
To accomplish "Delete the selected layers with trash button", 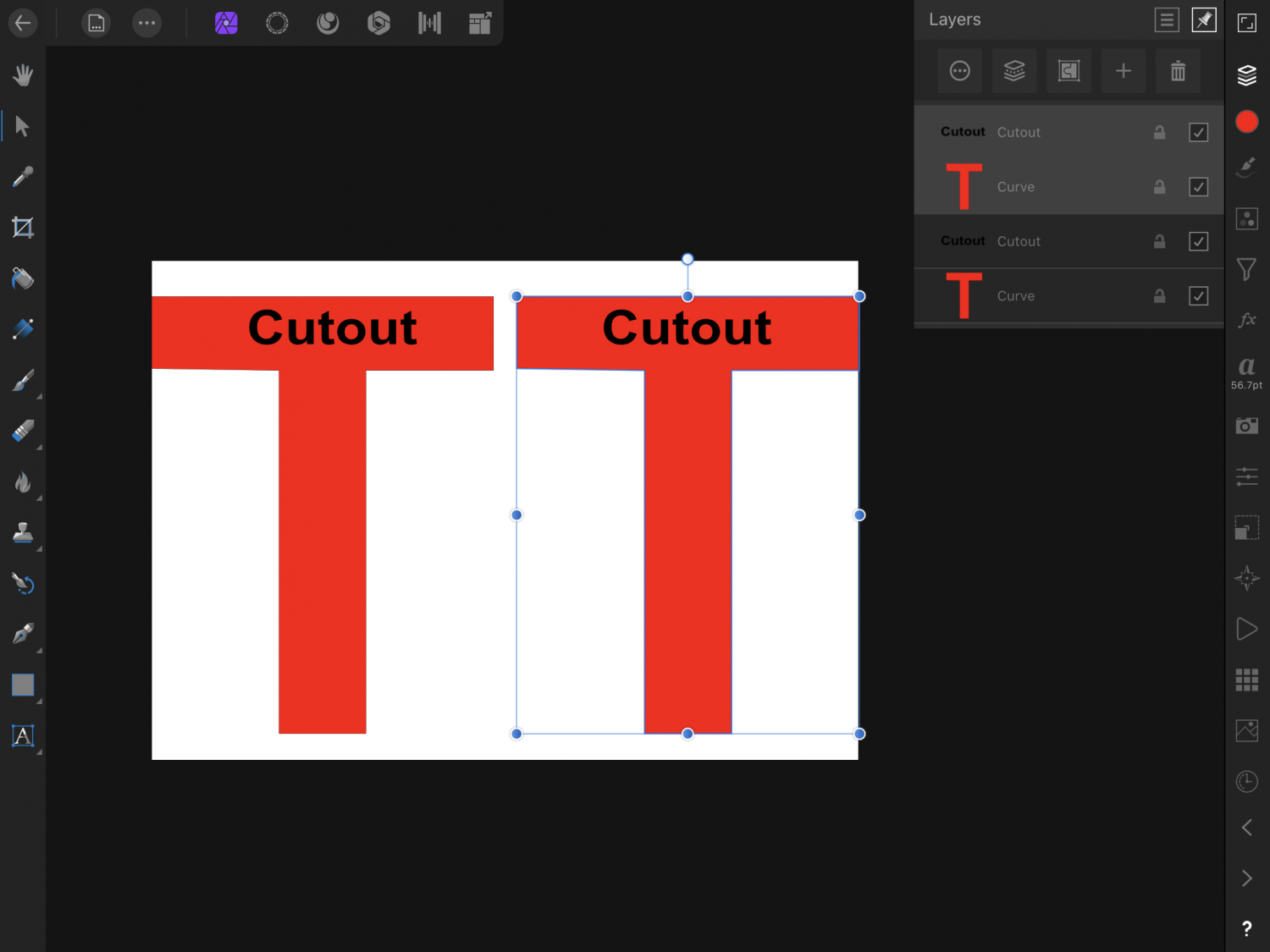I will point(1178,71).
